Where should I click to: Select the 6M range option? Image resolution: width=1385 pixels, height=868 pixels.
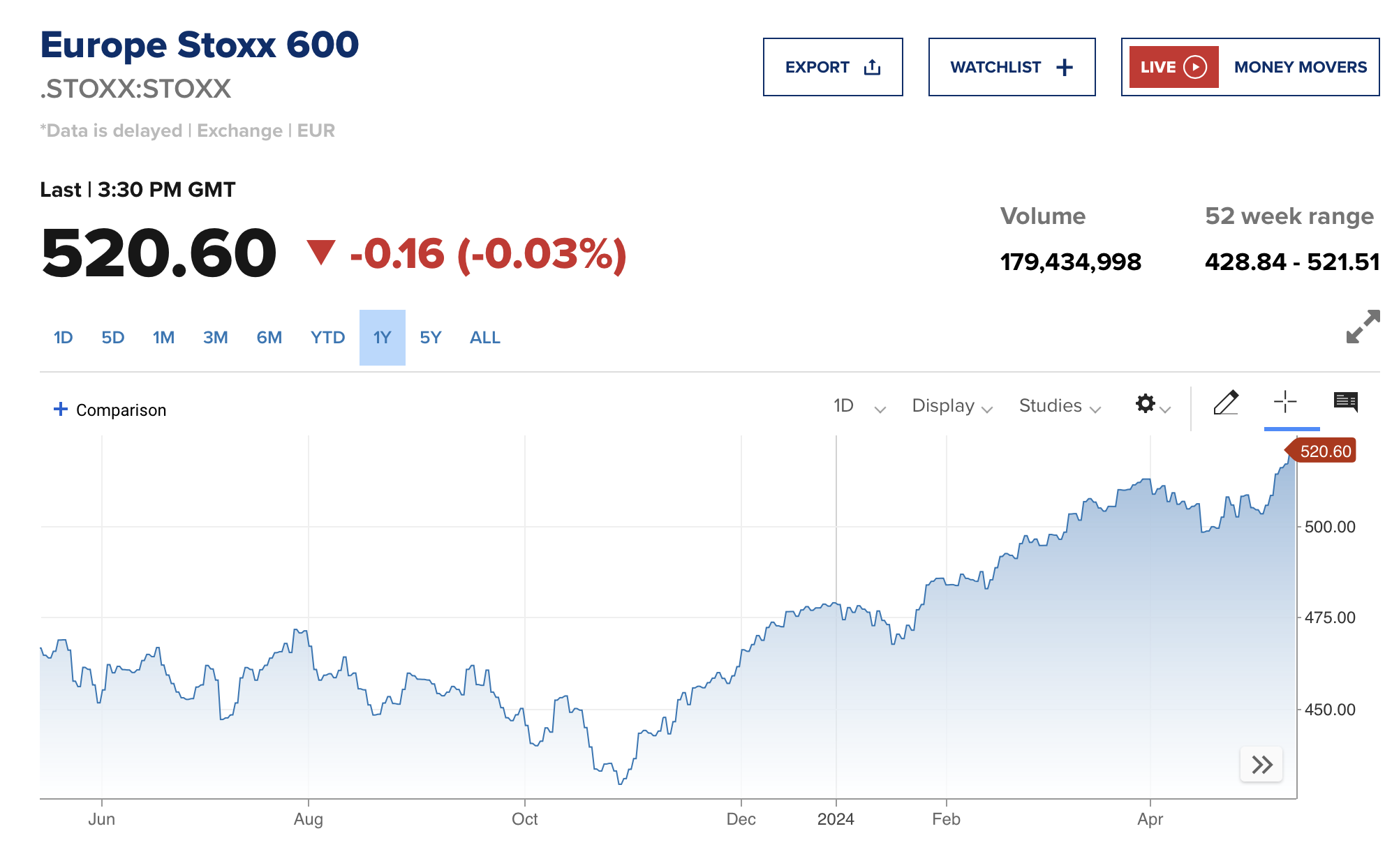(x=269, y=338)
